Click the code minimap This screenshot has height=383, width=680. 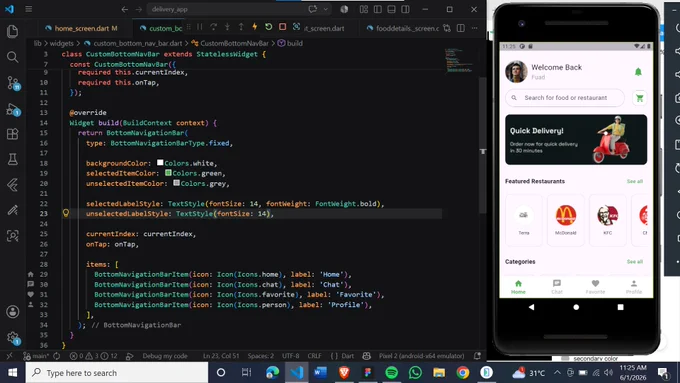click(x=459, y=60)
